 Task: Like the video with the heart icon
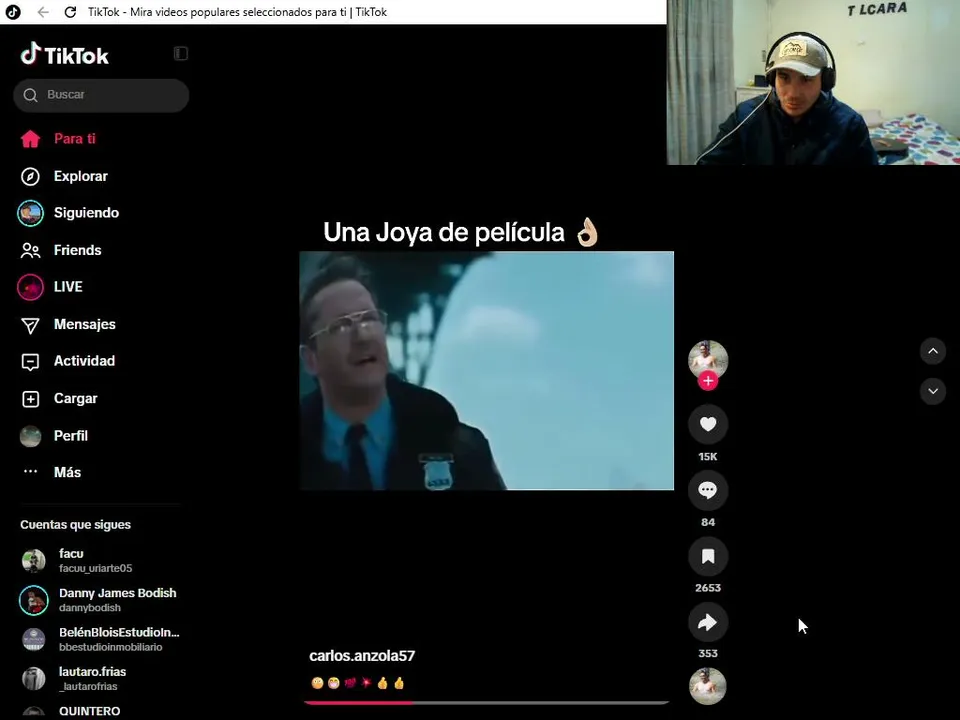(x=708, y=424)
